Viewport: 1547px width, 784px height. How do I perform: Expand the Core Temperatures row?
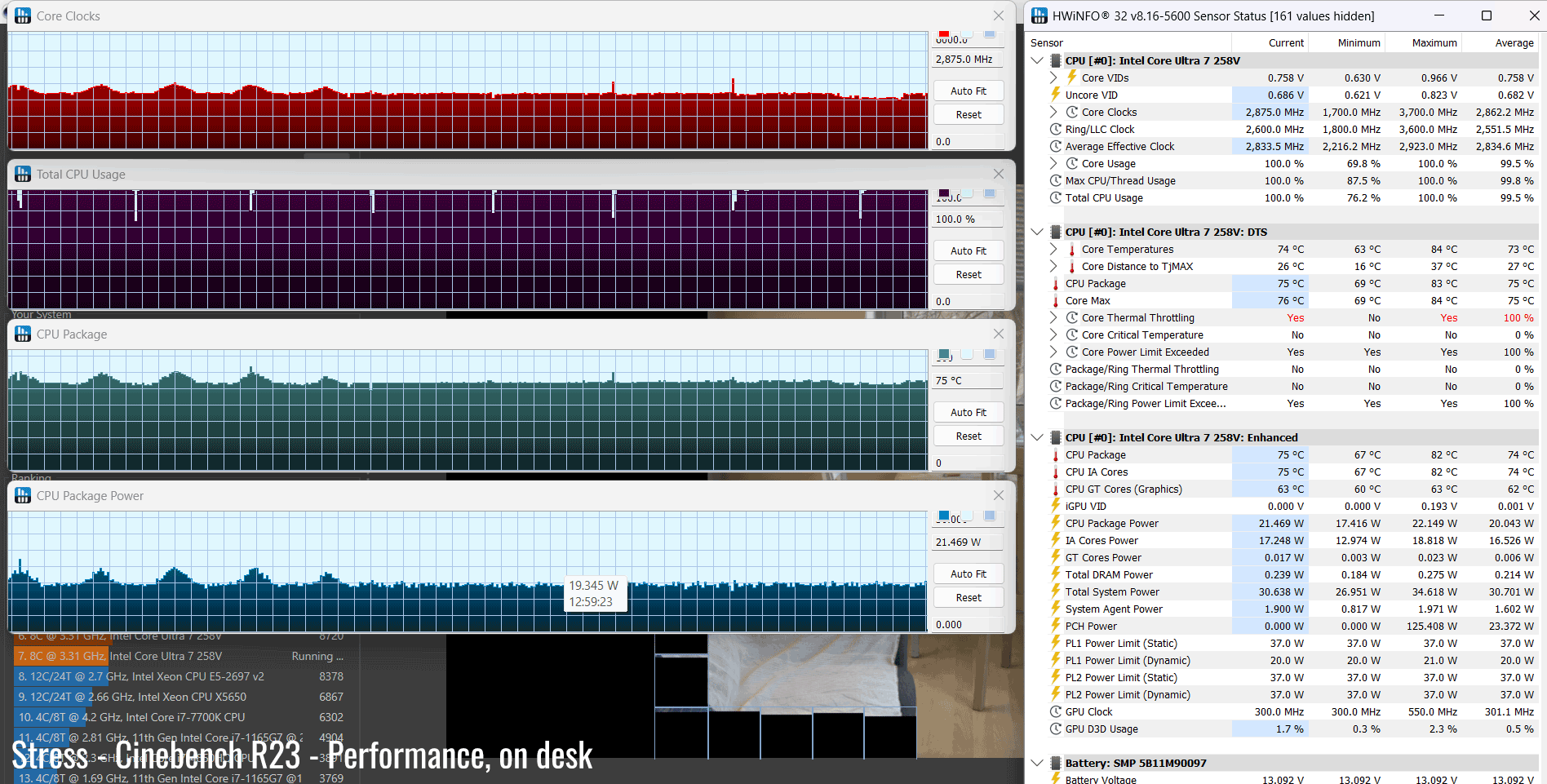[x=1053, y=249]
